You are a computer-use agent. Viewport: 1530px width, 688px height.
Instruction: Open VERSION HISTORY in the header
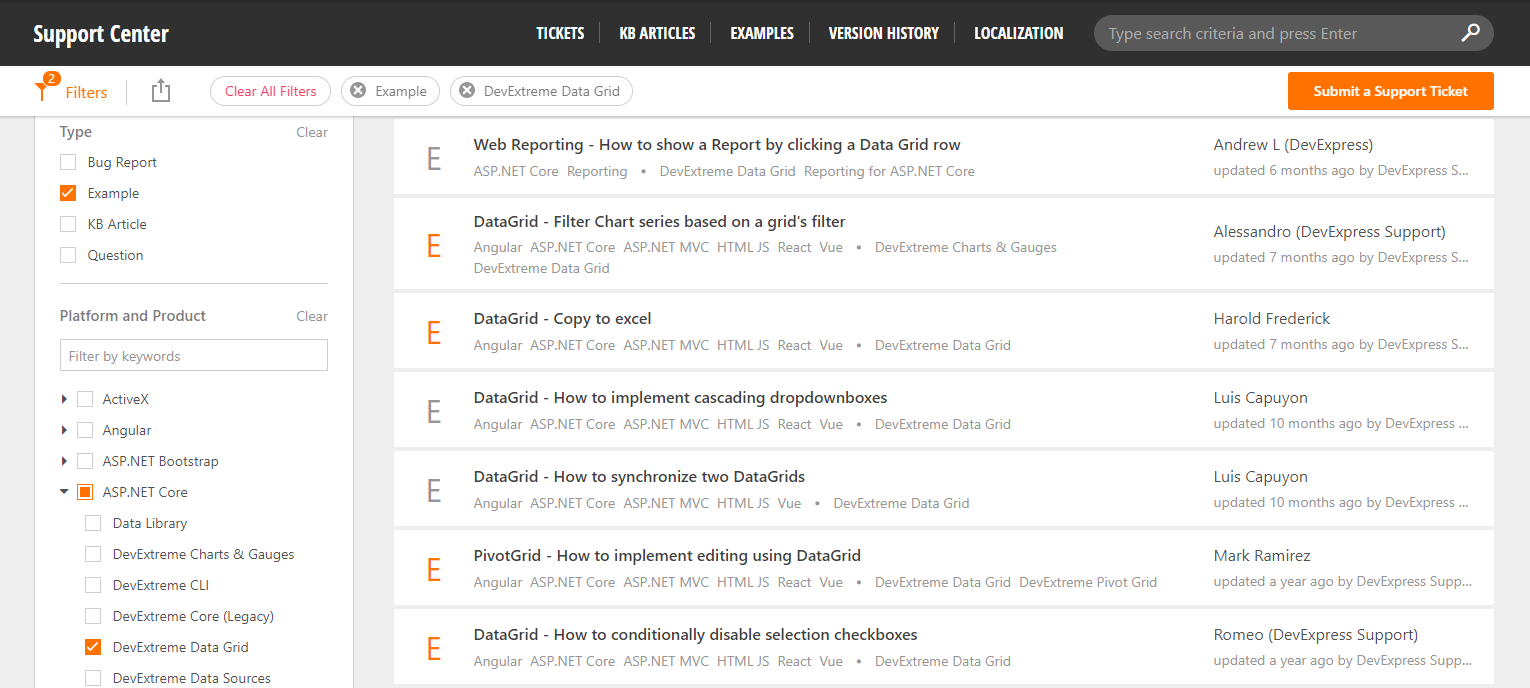pos(884,33)
